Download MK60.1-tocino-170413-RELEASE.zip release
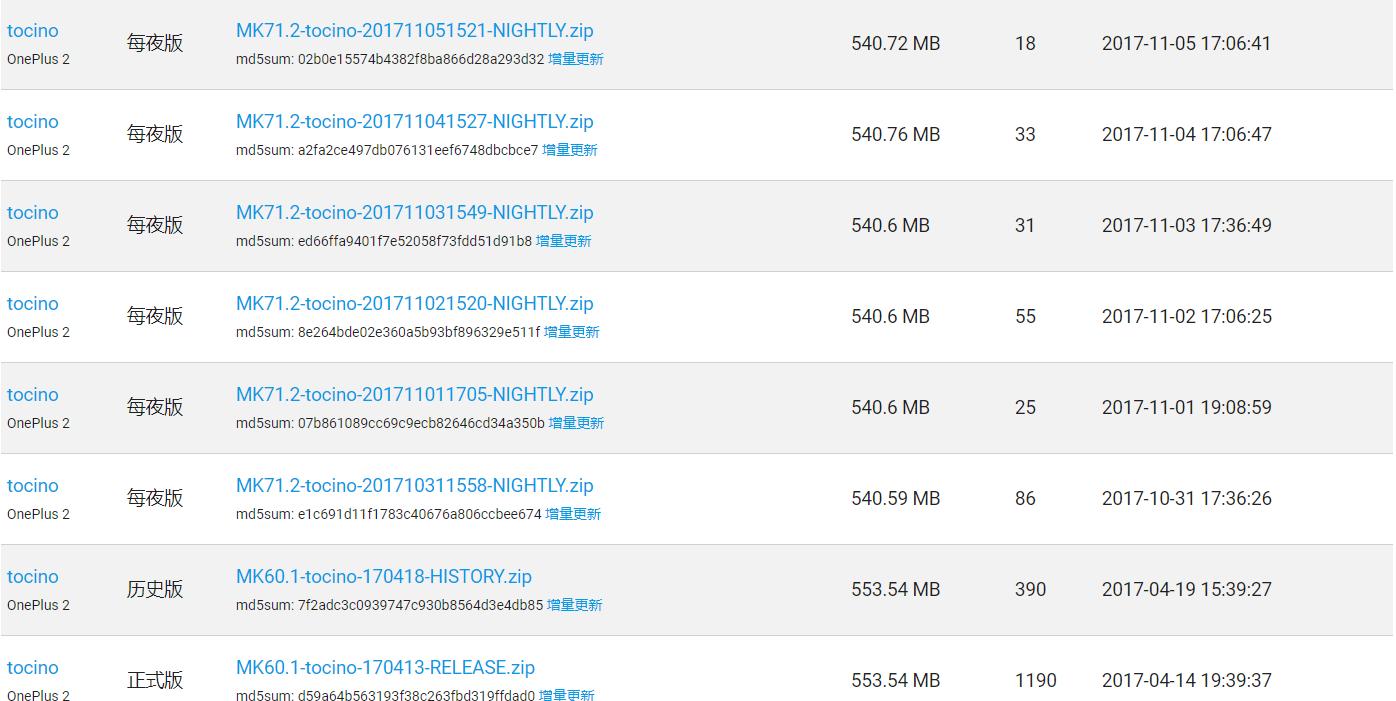Screen dimensions: 1396x701 [385, 668]
